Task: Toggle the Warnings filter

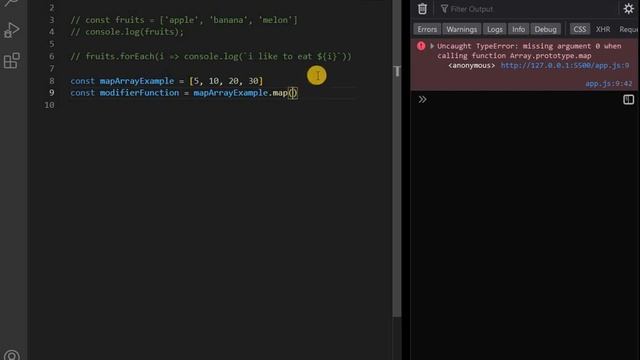Action: click(x=461, y=29)
